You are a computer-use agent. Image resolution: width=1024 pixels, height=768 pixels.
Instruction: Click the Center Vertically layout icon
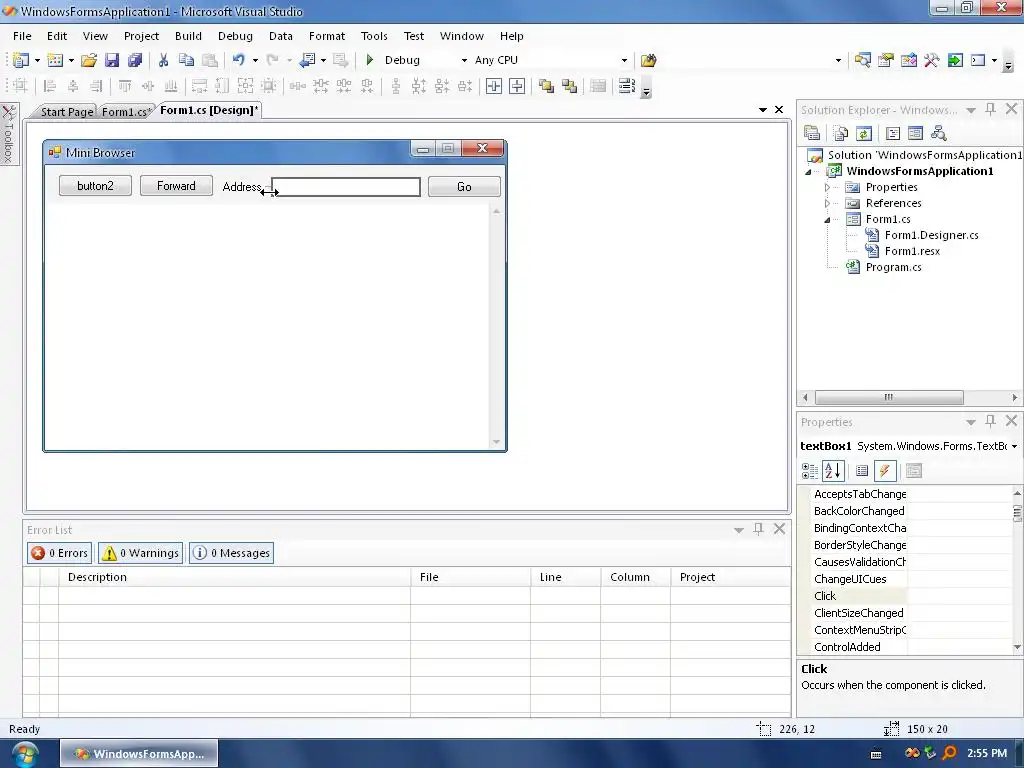[x=517, y=86]
